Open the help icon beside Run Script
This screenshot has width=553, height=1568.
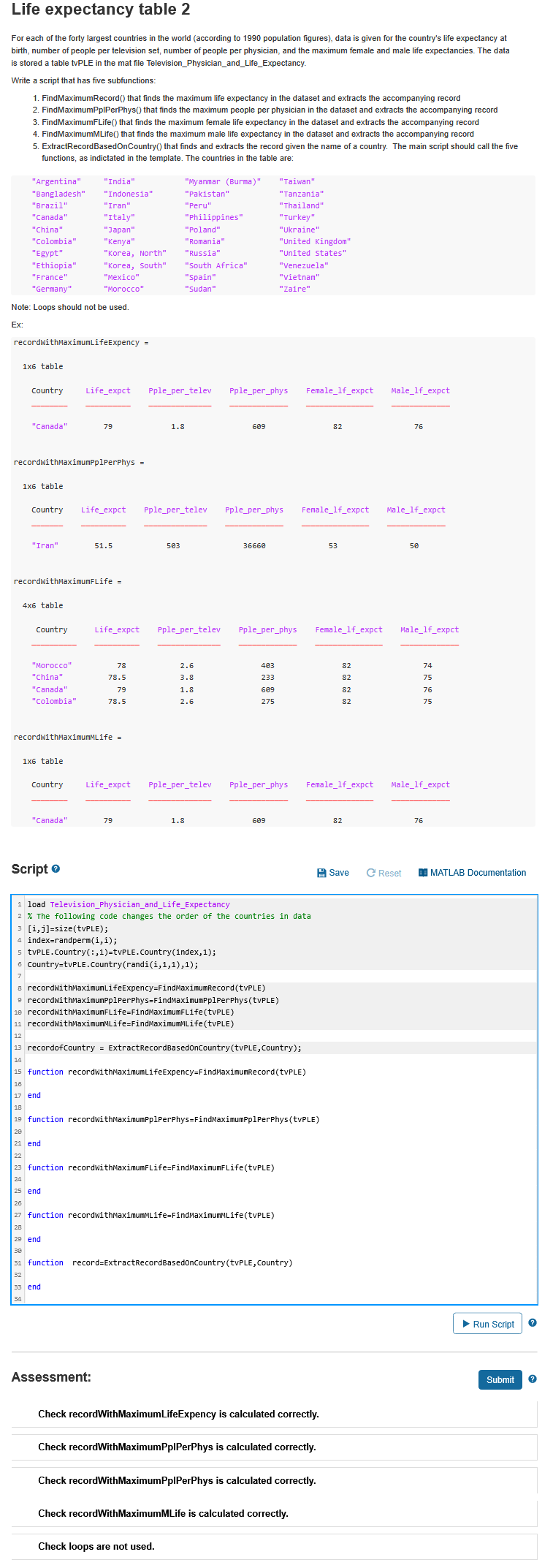pos(533,1322)
